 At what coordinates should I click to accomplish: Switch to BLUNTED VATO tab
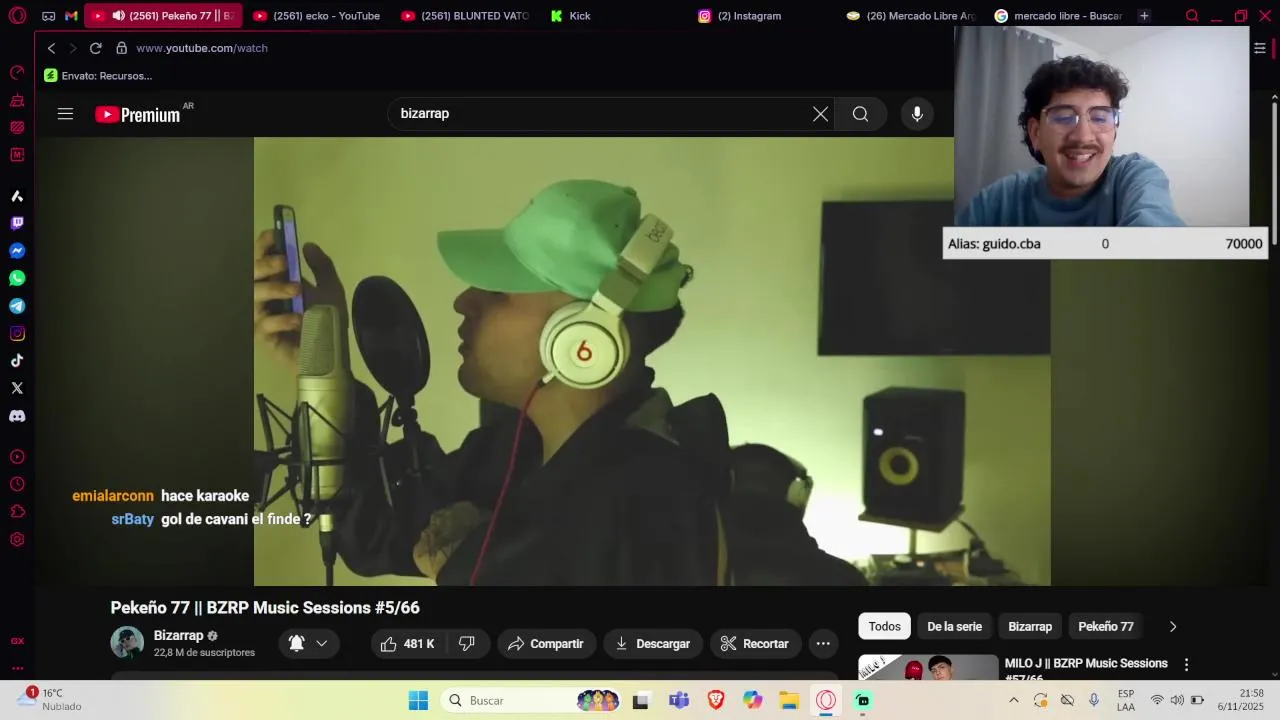click(466, 16)
